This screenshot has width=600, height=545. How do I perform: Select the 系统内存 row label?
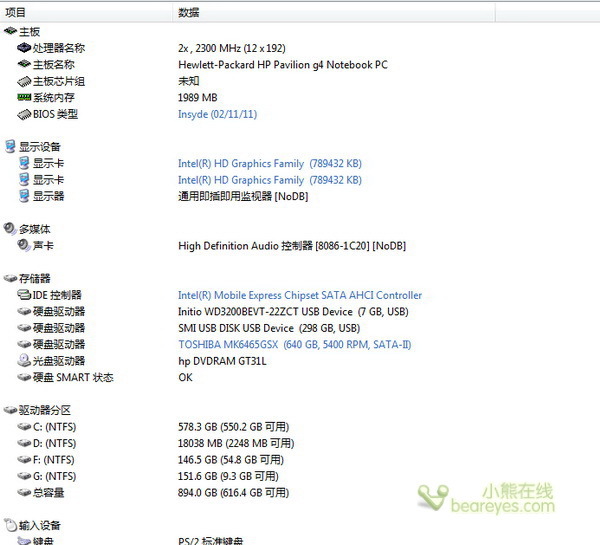pyautogui.click(x=54, y=98)
